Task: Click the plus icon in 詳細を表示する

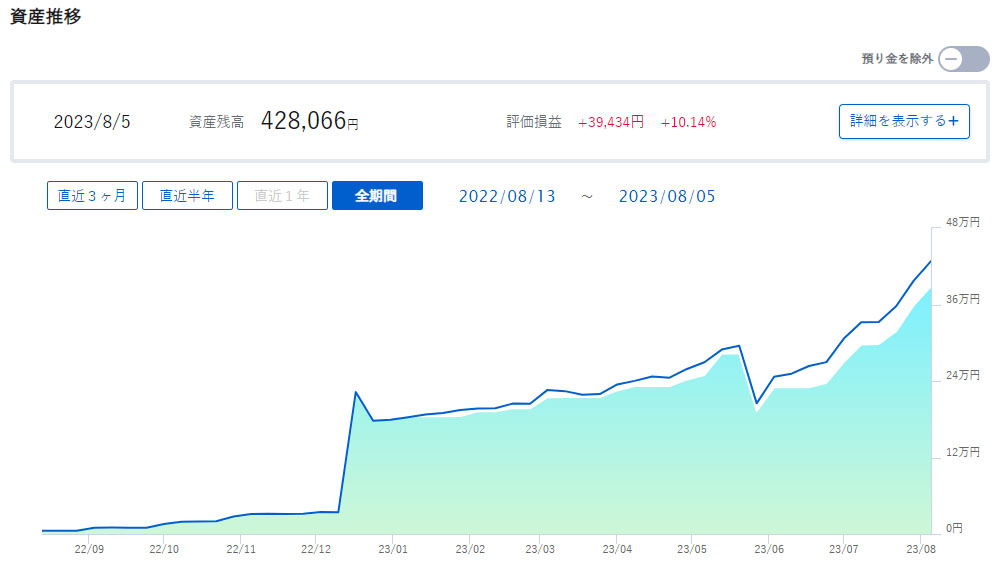Action: pos(953,121)
